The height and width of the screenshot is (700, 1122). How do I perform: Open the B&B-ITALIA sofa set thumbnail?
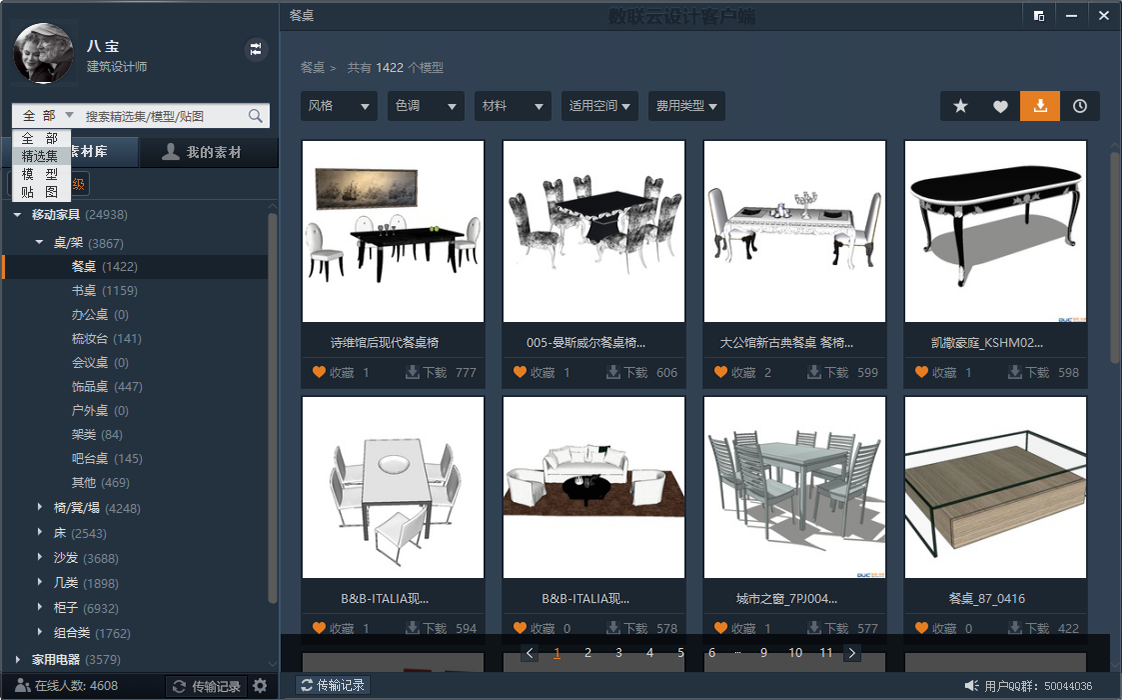594,487
